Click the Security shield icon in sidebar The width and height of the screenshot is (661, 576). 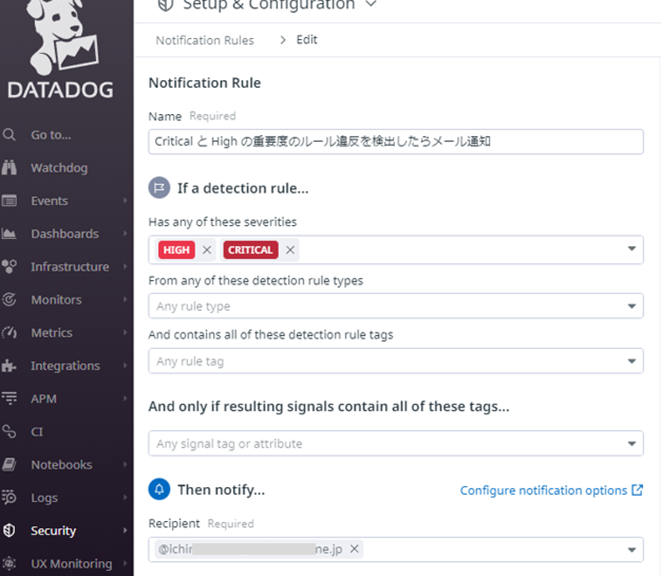(9, 530)
